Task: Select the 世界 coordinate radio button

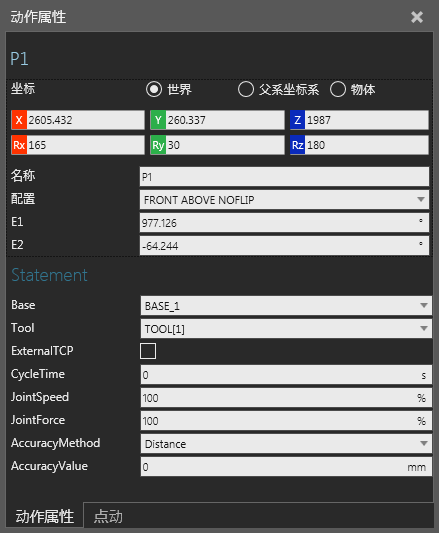Action: (x=154, y=89)
